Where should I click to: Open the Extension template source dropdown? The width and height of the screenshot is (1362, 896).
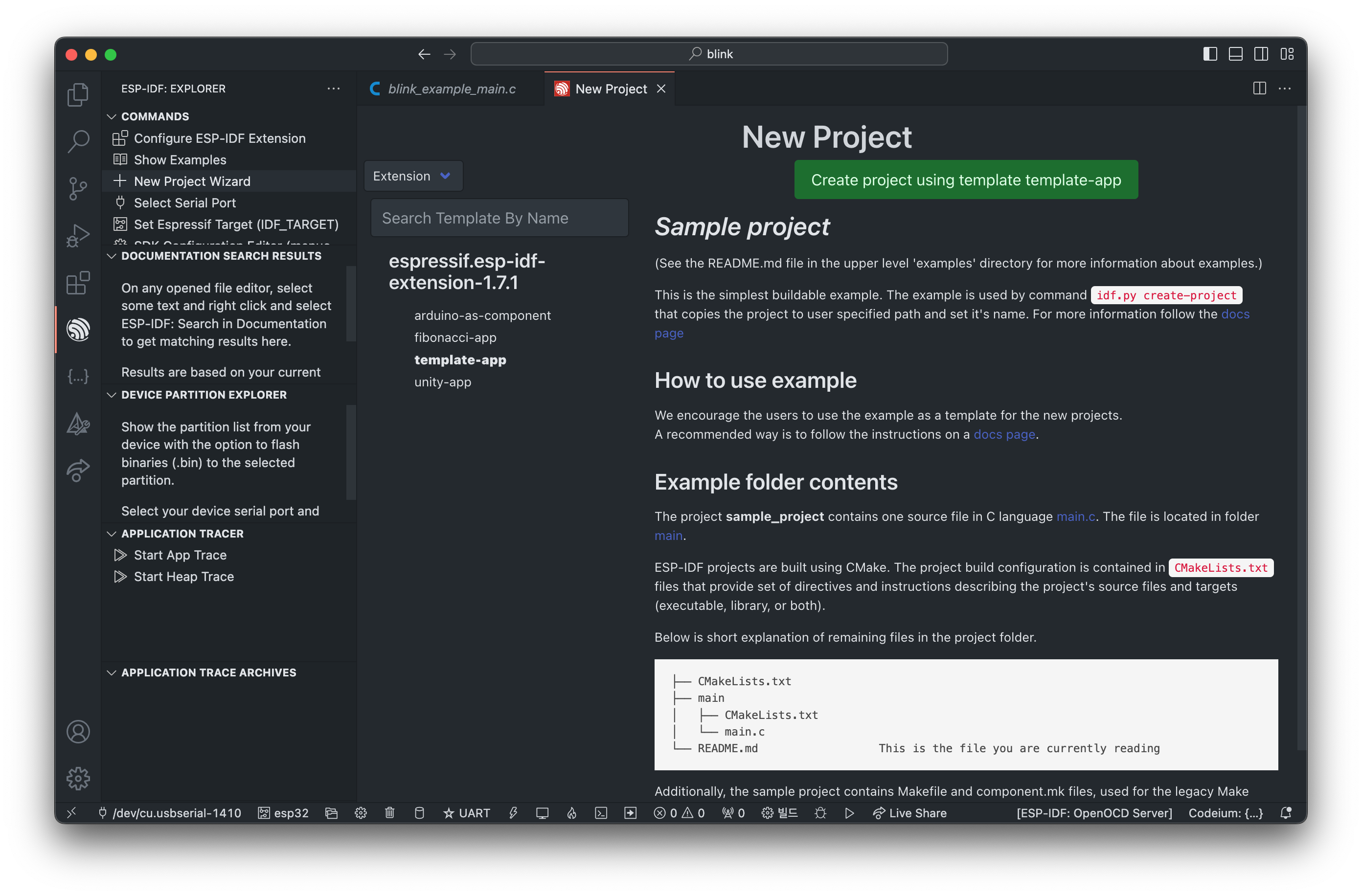coord(412,176)
